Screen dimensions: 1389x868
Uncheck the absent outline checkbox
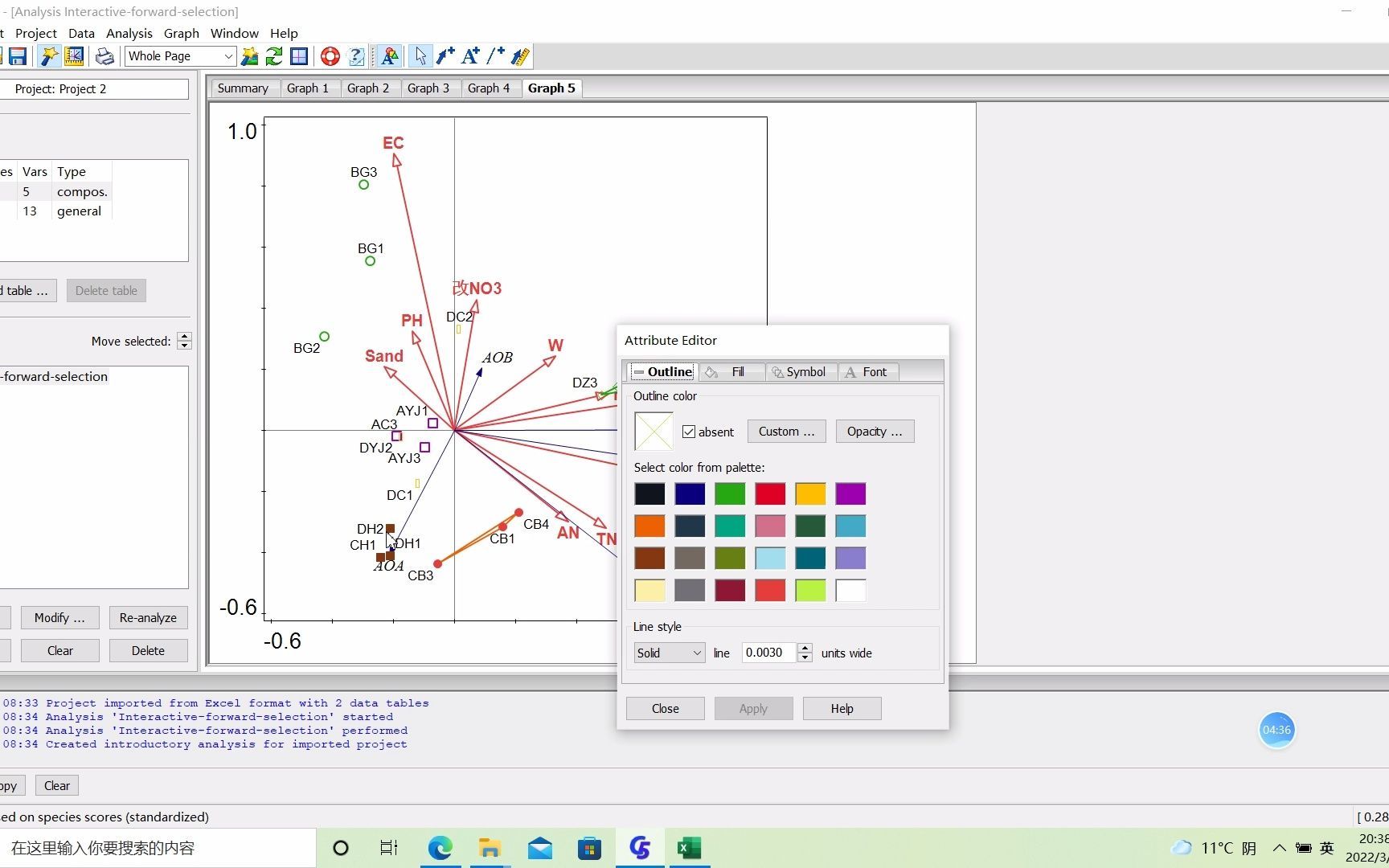coord(689,432)
